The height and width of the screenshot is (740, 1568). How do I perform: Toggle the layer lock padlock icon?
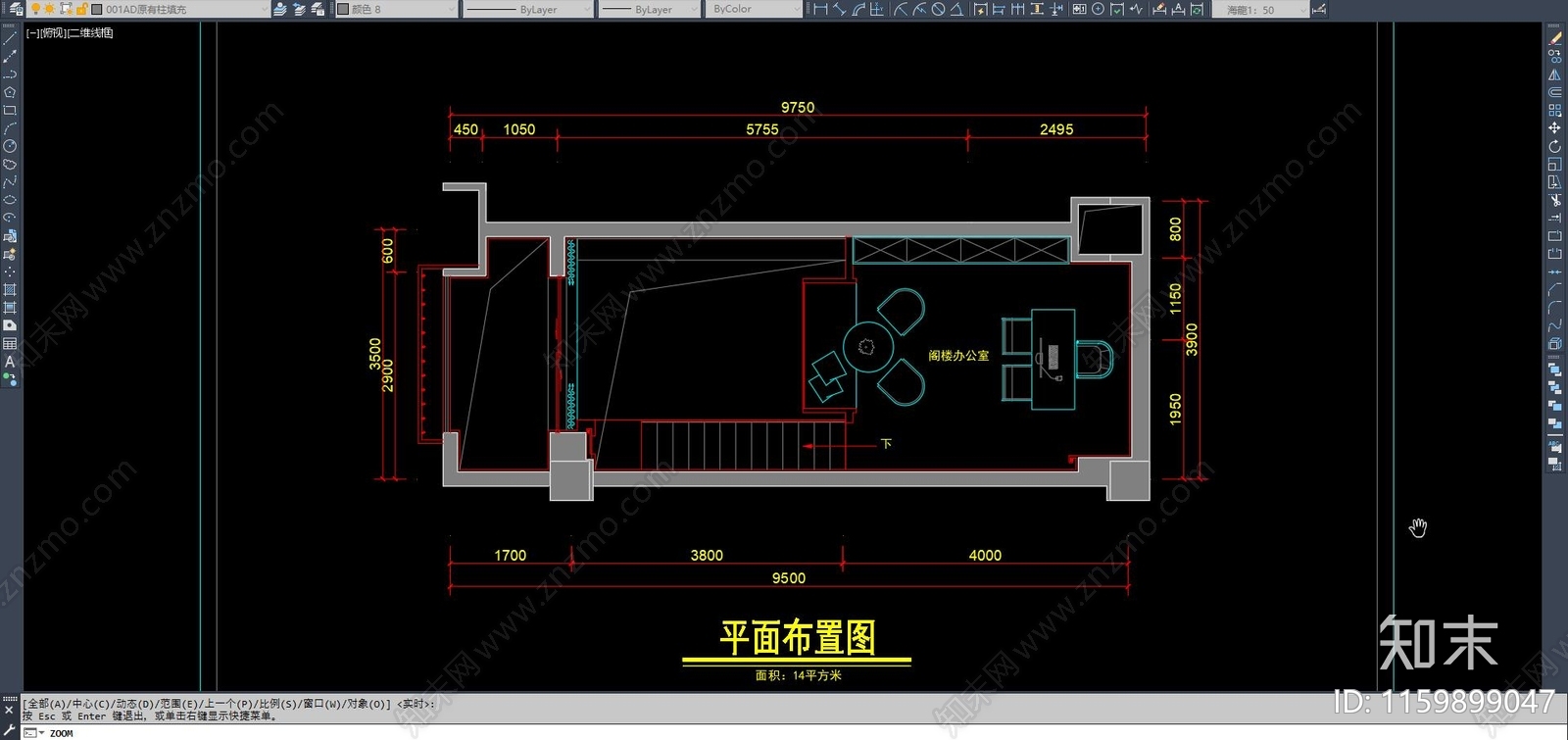tap(82, 9)
